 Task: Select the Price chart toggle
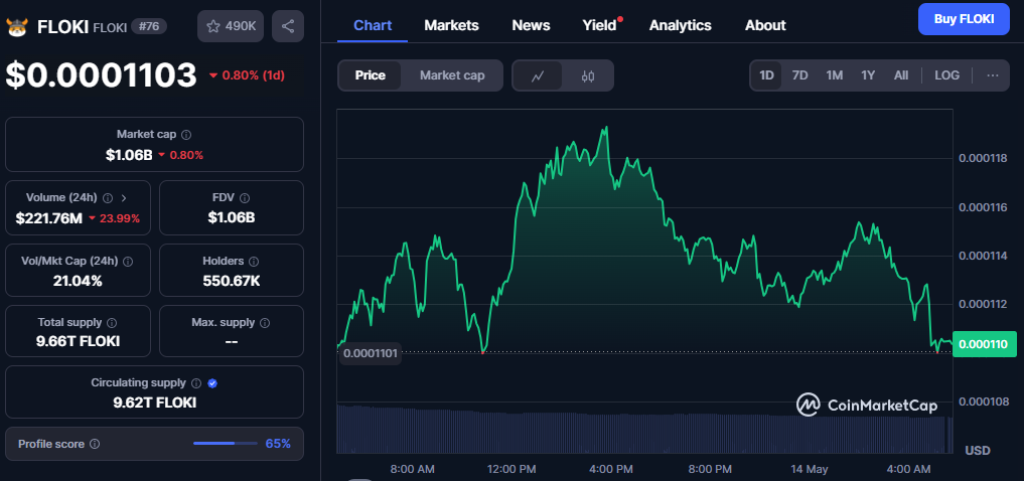370,76
